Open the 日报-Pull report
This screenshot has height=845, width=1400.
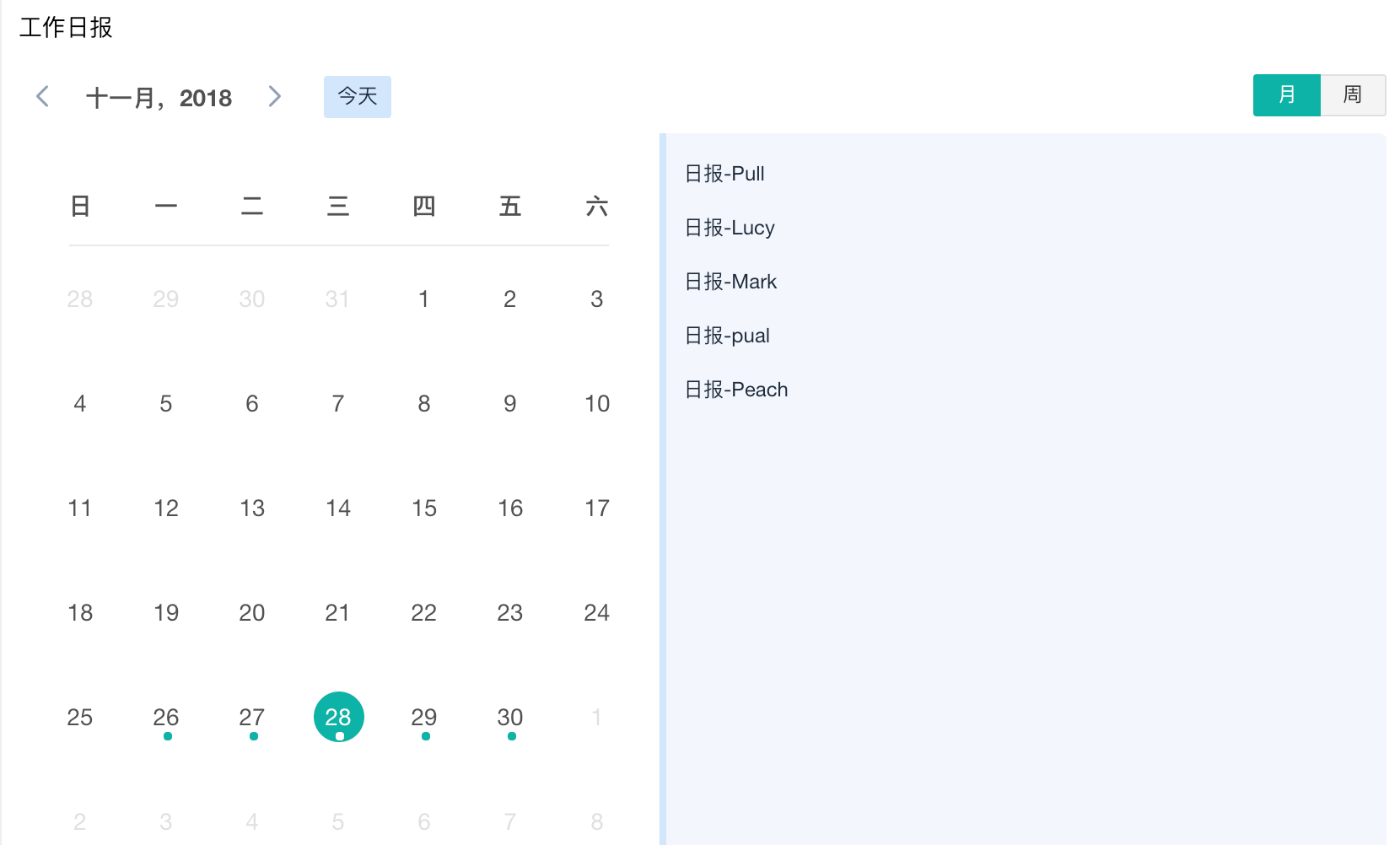[x=724, y=174]
